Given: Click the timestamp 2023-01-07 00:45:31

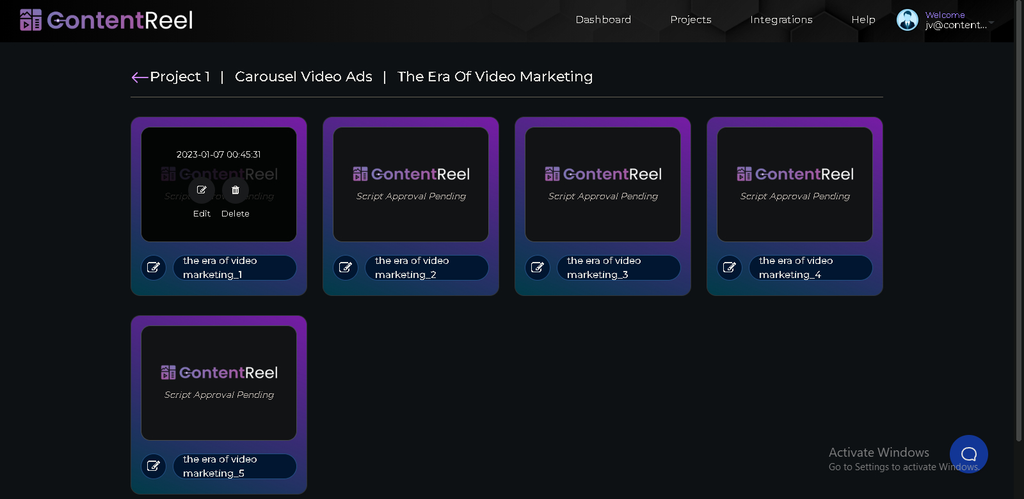Looking at the screenshot, I should point(219,155).
